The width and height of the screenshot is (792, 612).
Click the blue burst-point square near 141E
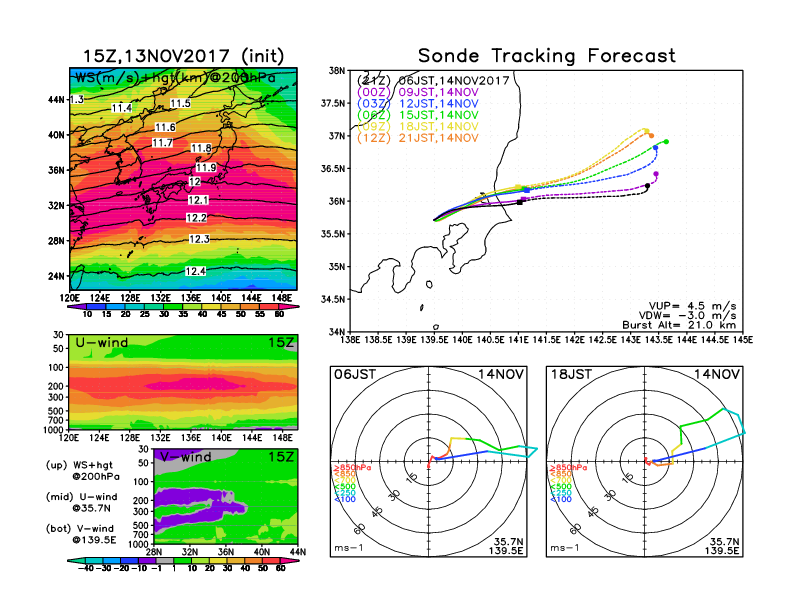click(x=527, y=190)
